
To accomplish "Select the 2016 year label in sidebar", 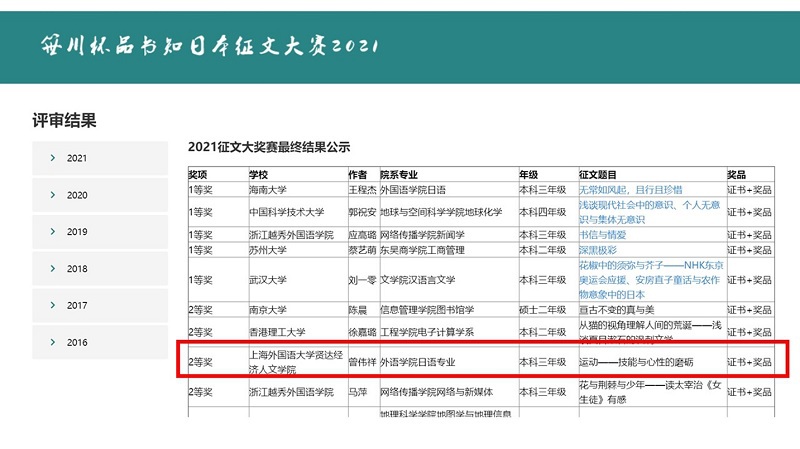I will point(77,342).
